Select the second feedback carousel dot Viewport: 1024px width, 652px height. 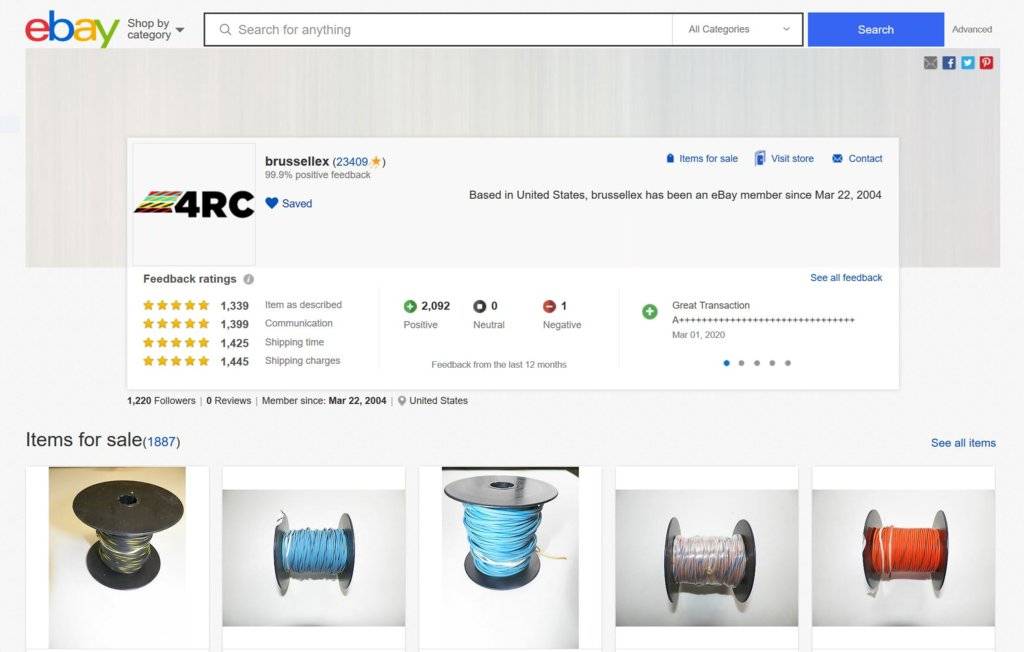click(x=741, y=363)
